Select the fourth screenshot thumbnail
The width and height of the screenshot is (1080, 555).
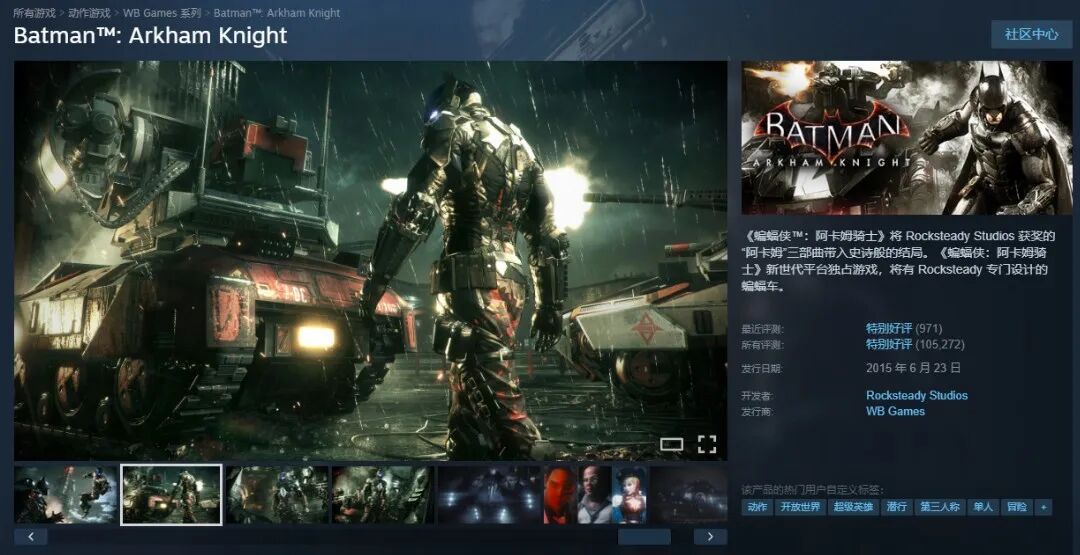pyautogui.click(x=383, y=494)
